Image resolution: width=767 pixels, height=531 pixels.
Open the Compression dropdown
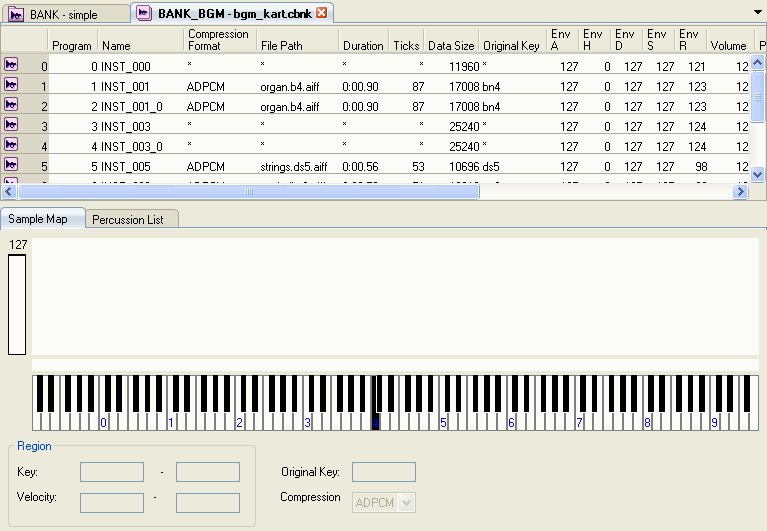(x=406, y=503)
